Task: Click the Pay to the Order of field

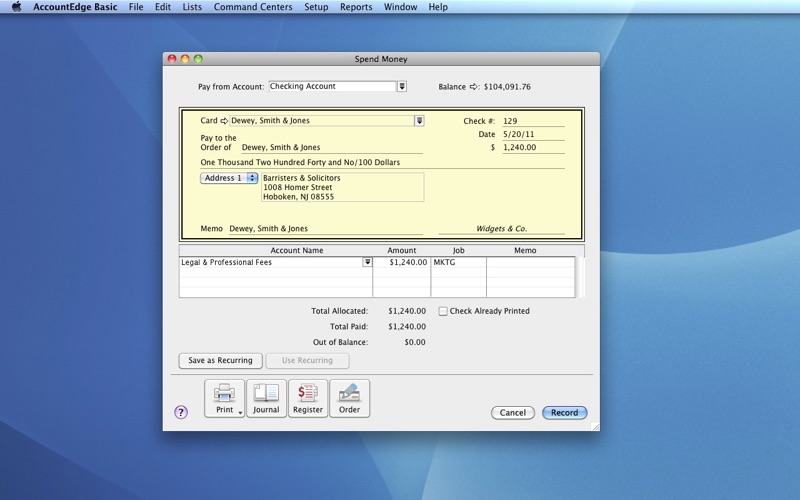Action: 332,148
